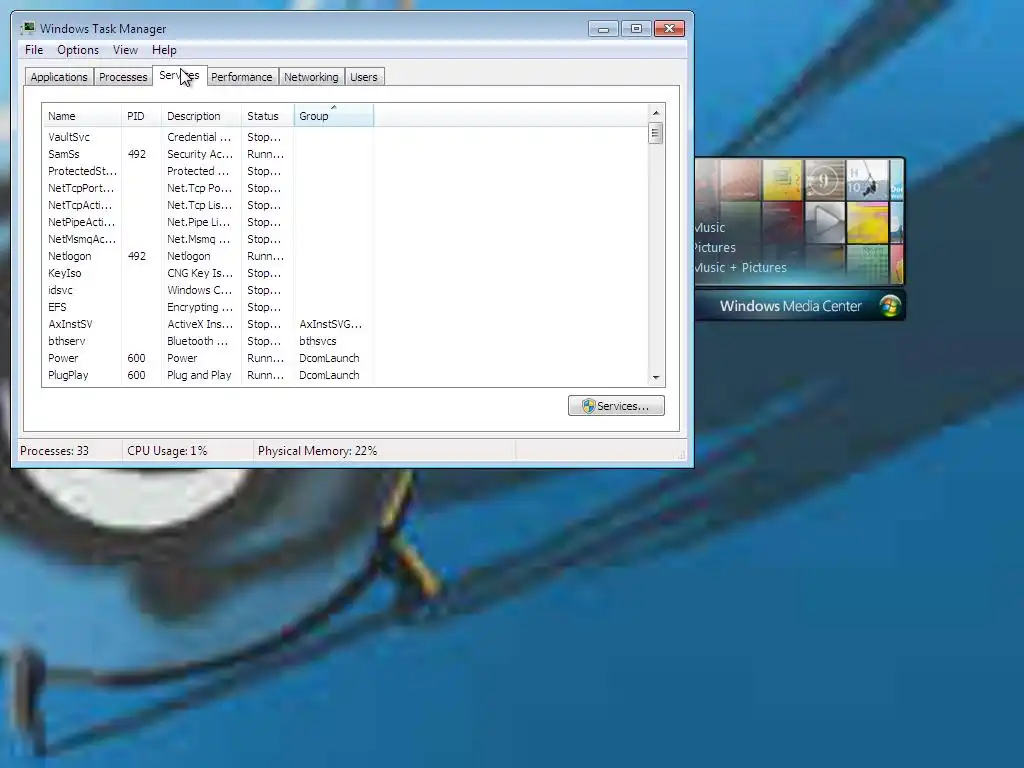Switch to the Performance tab

click(242, 77)
